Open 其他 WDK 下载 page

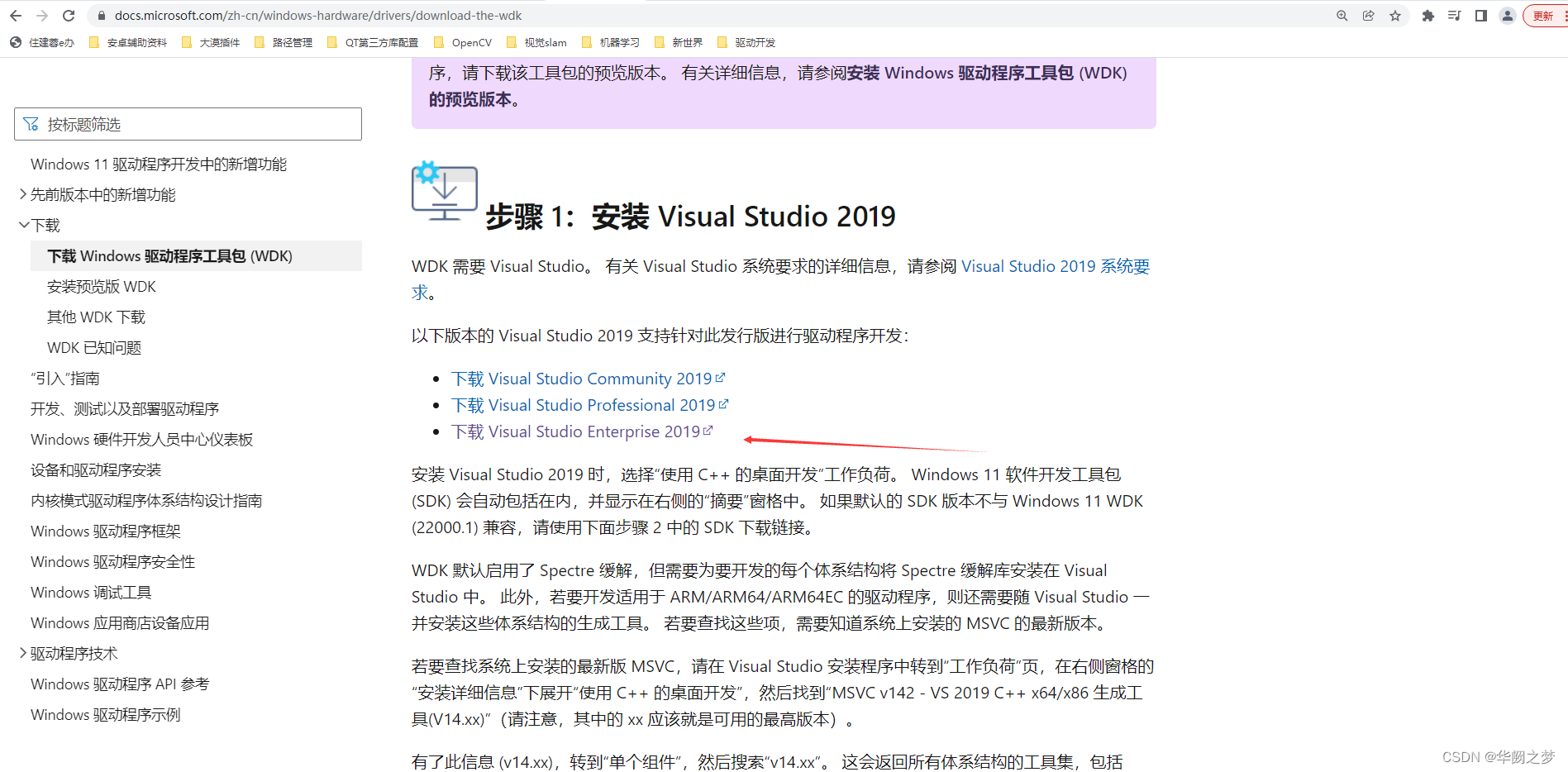point(96,317)
